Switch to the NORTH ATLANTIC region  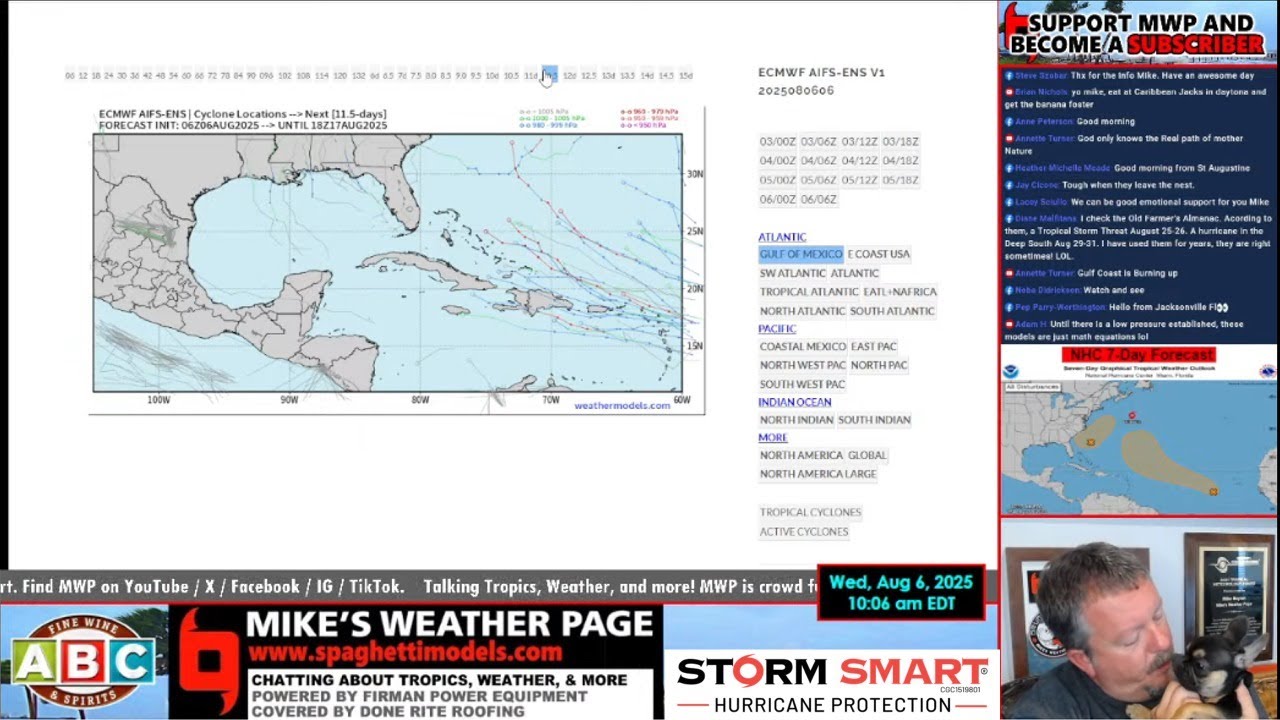click(x=803, y=311)
